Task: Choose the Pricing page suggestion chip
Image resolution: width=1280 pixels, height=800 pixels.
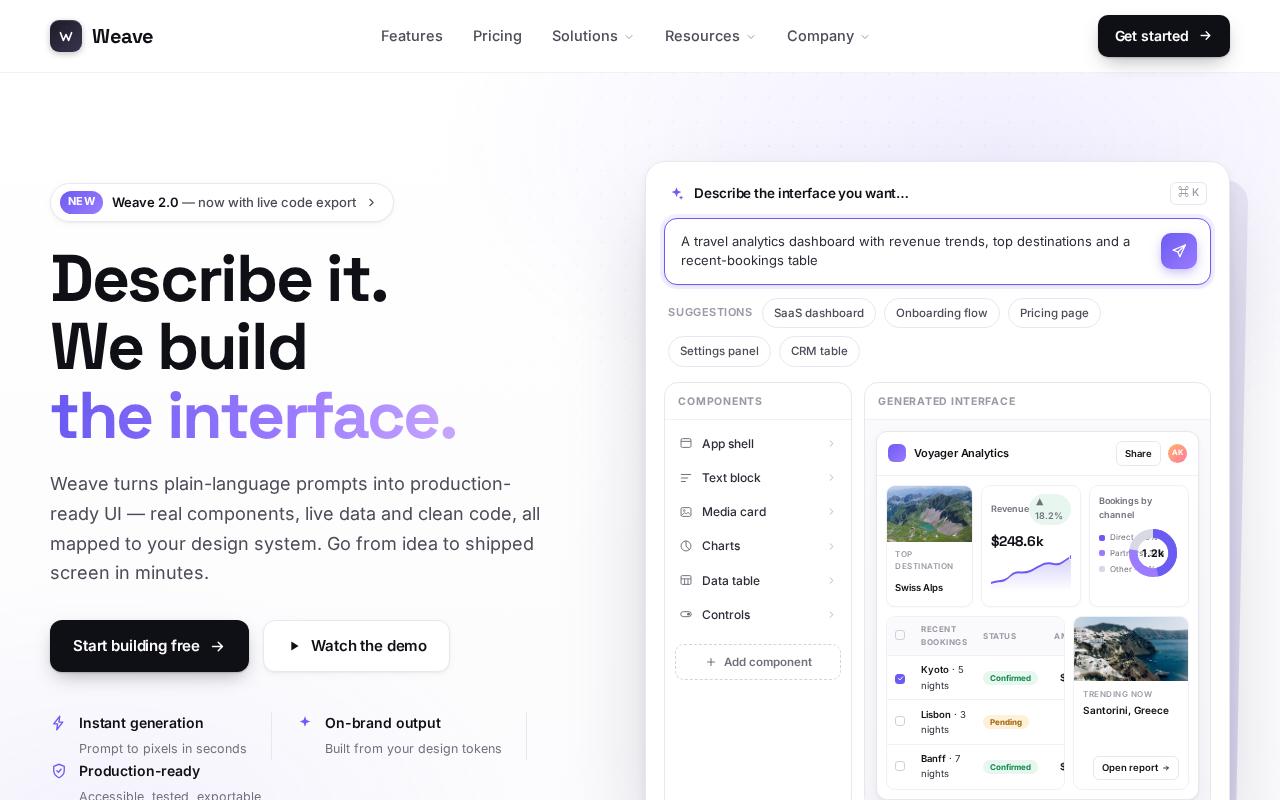Action: point(1054,313)
